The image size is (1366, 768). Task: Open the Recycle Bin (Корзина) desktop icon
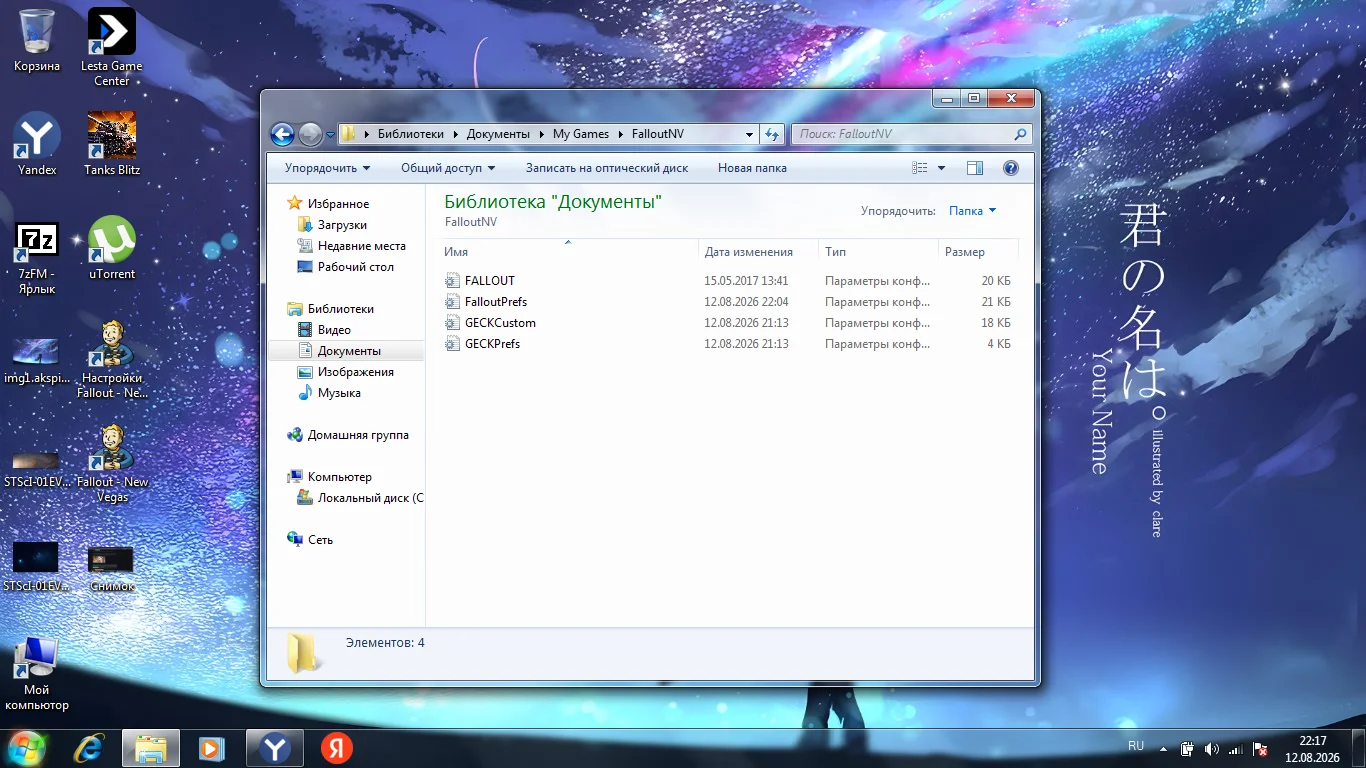tap(37, 40)
